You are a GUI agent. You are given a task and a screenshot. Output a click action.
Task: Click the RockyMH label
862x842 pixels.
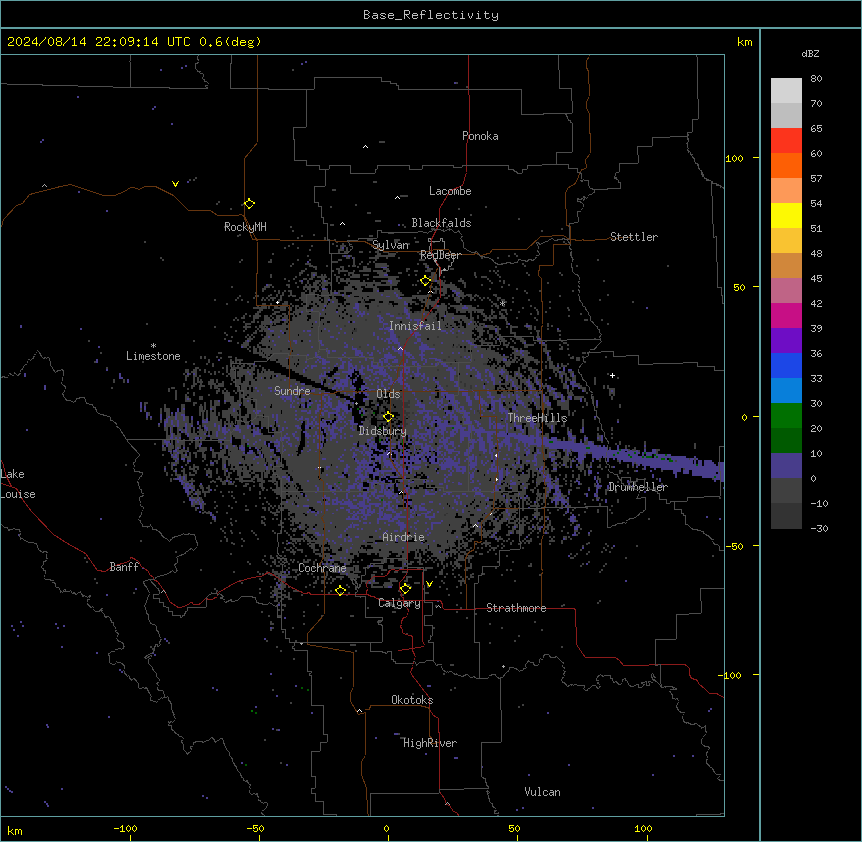[x=245, y=227]
